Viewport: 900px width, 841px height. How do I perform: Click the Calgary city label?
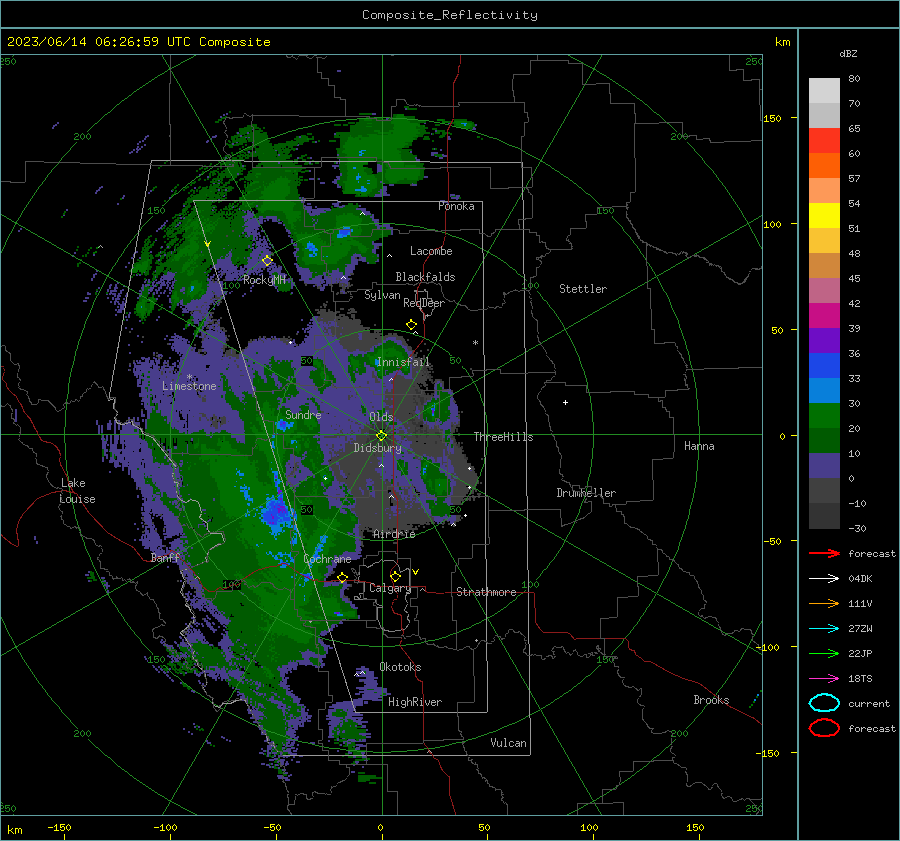click(x=390, y=588)
